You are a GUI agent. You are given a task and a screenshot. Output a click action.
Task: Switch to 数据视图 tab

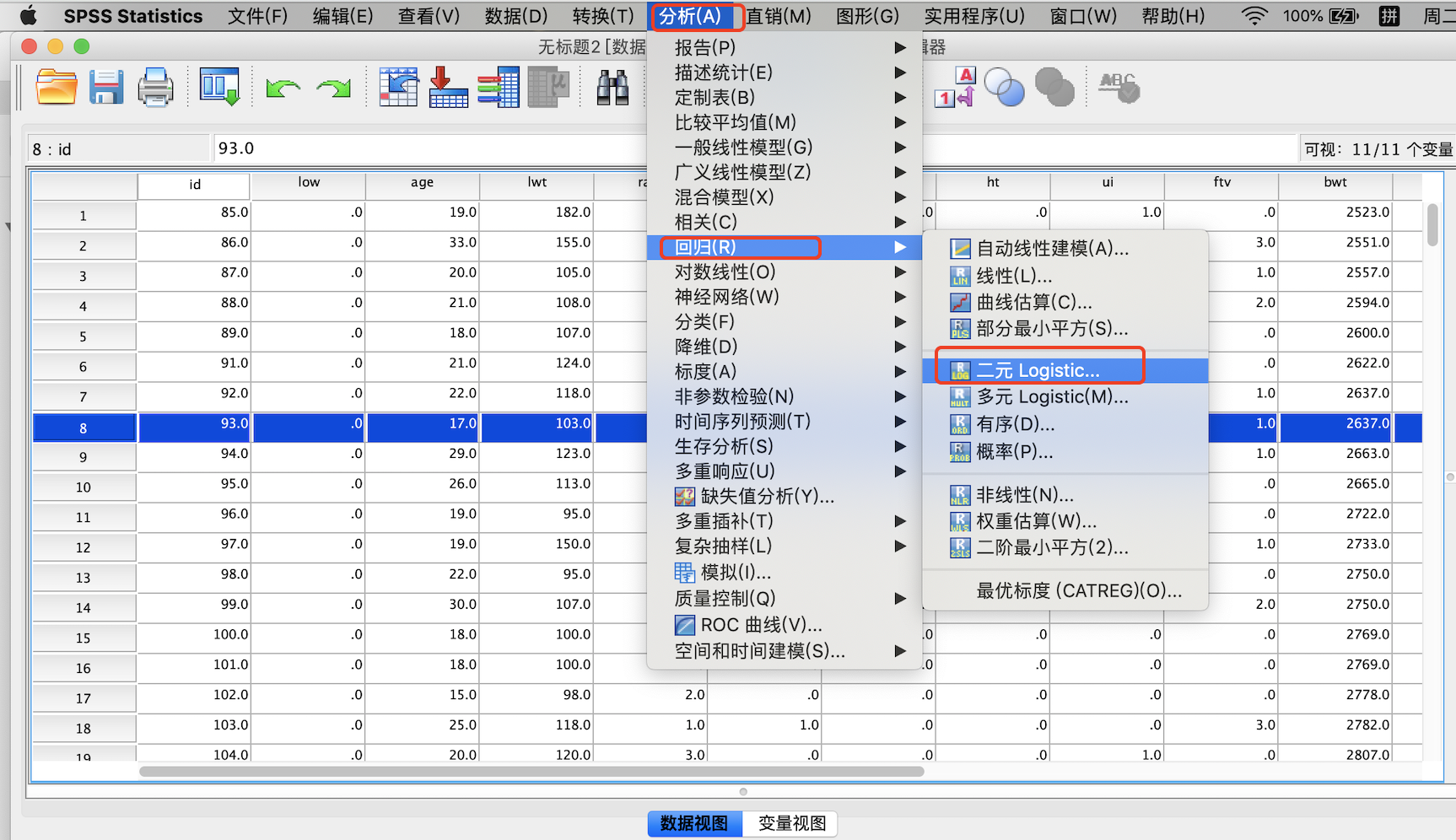[694, 823]
